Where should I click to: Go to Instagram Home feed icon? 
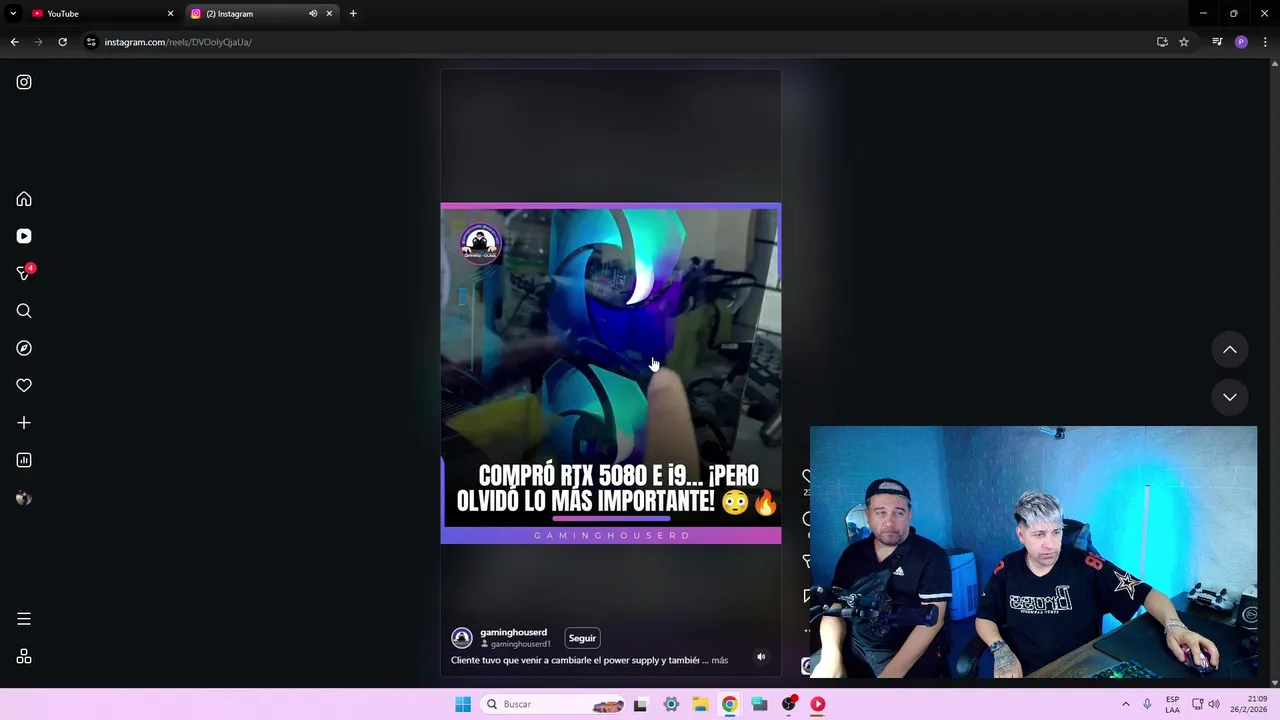[x=24, y=199]
